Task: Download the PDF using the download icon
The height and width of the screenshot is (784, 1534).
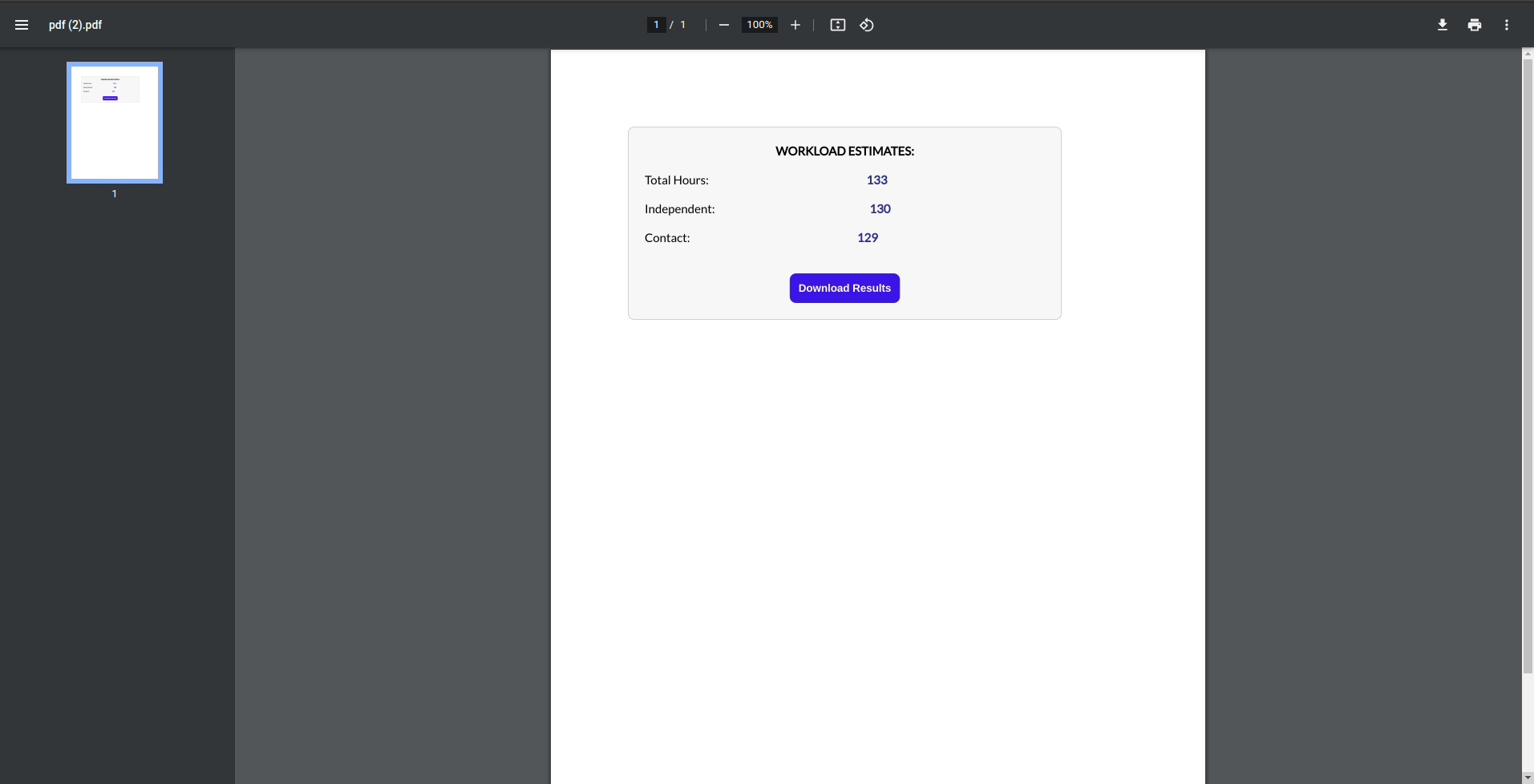Action: pos(1441,25)
